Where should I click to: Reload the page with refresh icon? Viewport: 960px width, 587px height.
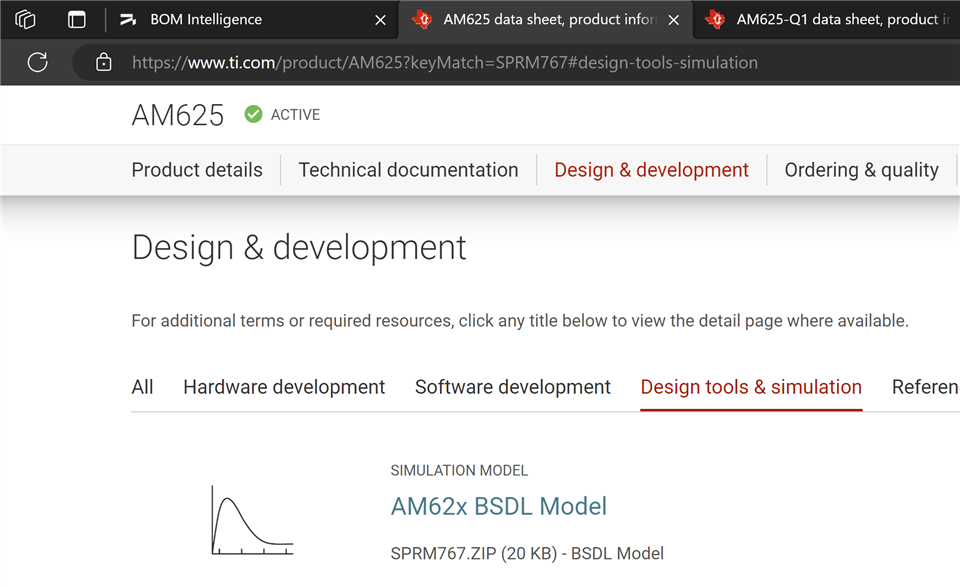37,62
